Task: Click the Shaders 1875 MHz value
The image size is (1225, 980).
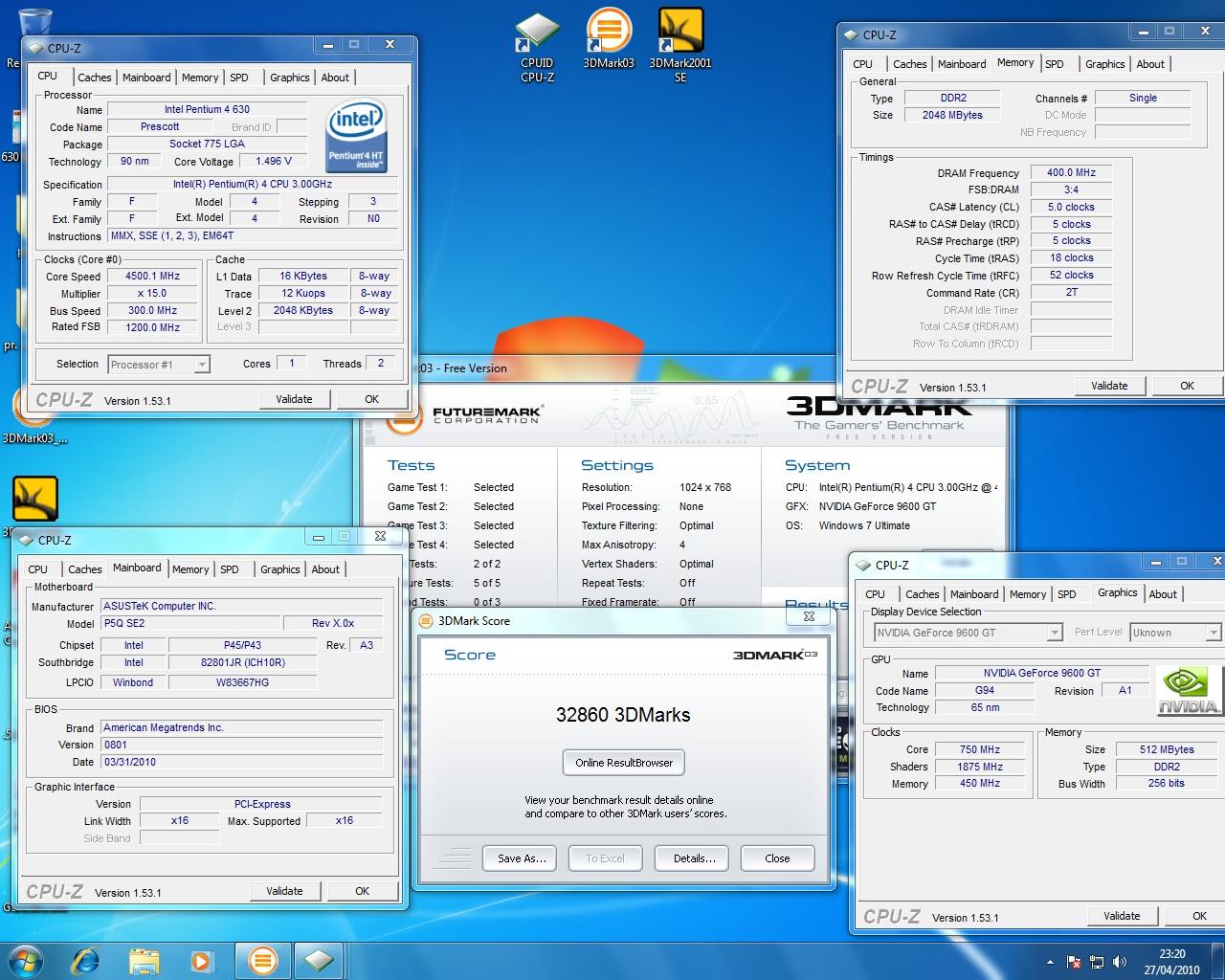Action: (x=980, y=767)
